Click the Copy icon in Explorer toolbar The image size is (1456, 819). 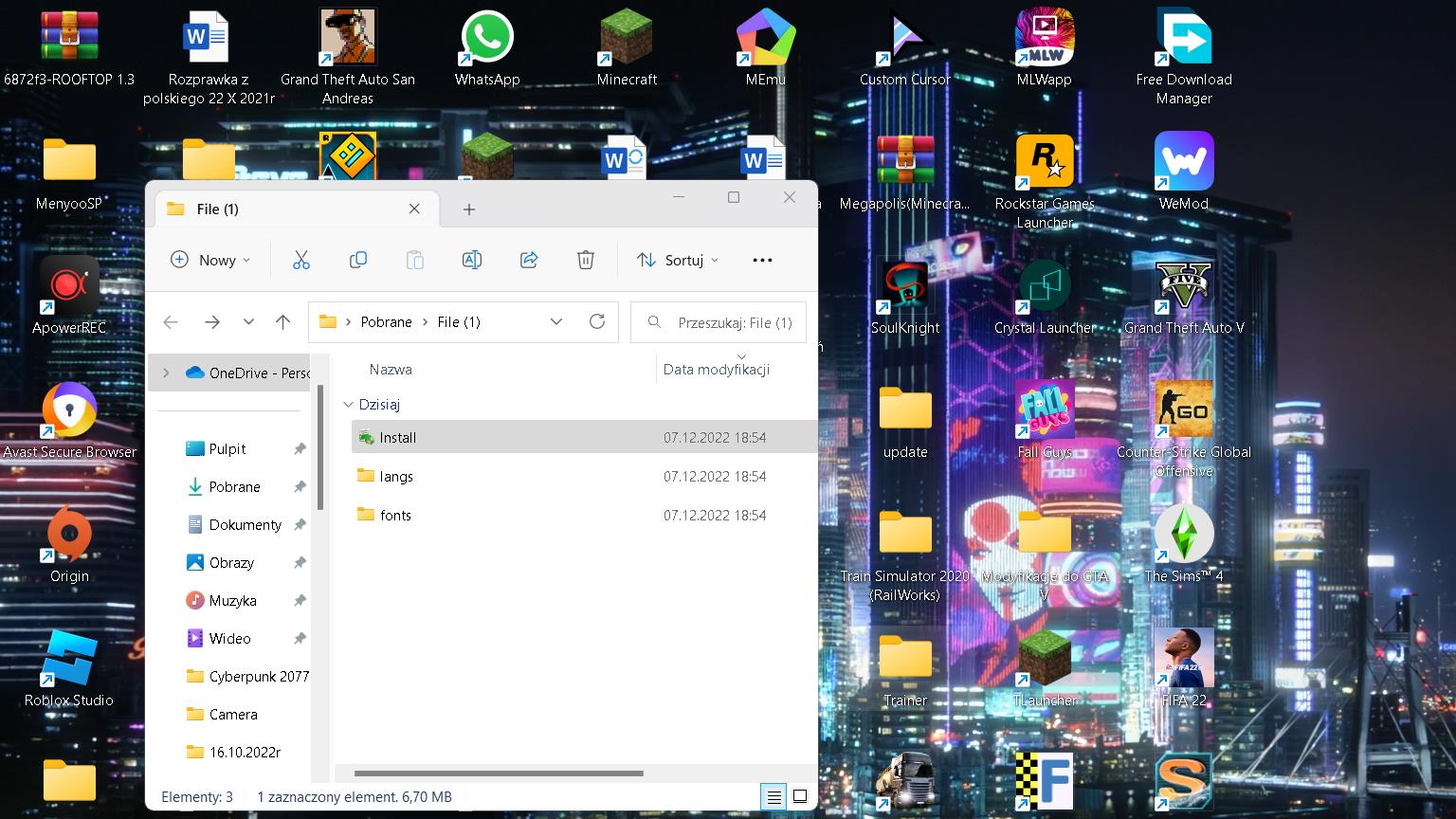coord(358,260)
